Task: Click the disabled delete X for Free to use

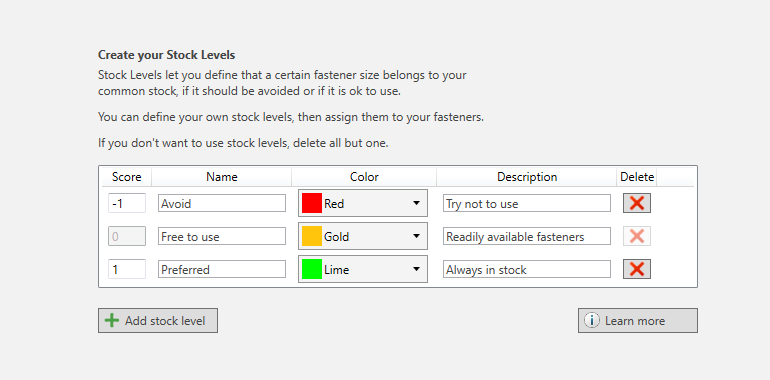Action: tap(637, 236)
